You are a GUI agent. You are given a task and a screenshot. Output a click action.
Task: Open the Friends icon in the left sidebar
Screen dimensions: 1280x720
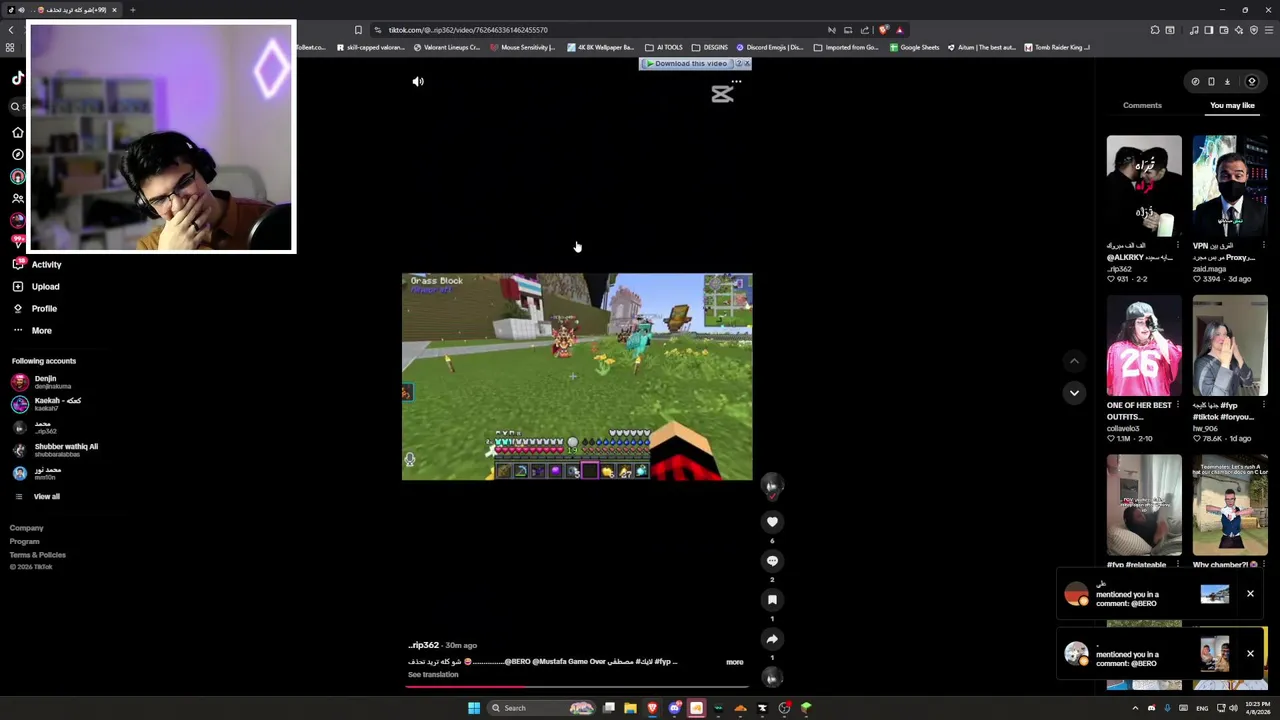point(17,198)
